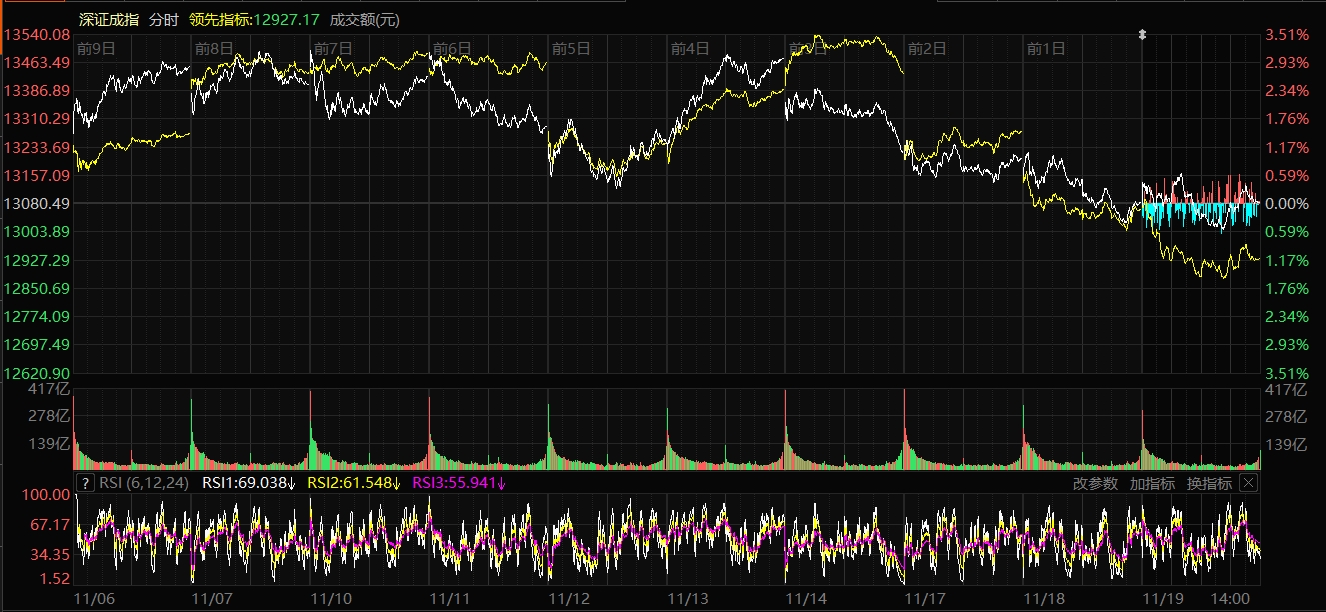Viewport: 1326px width, 612px height.
Task: Click the 分时 chart mode label
Action: (x=163, y=19)
